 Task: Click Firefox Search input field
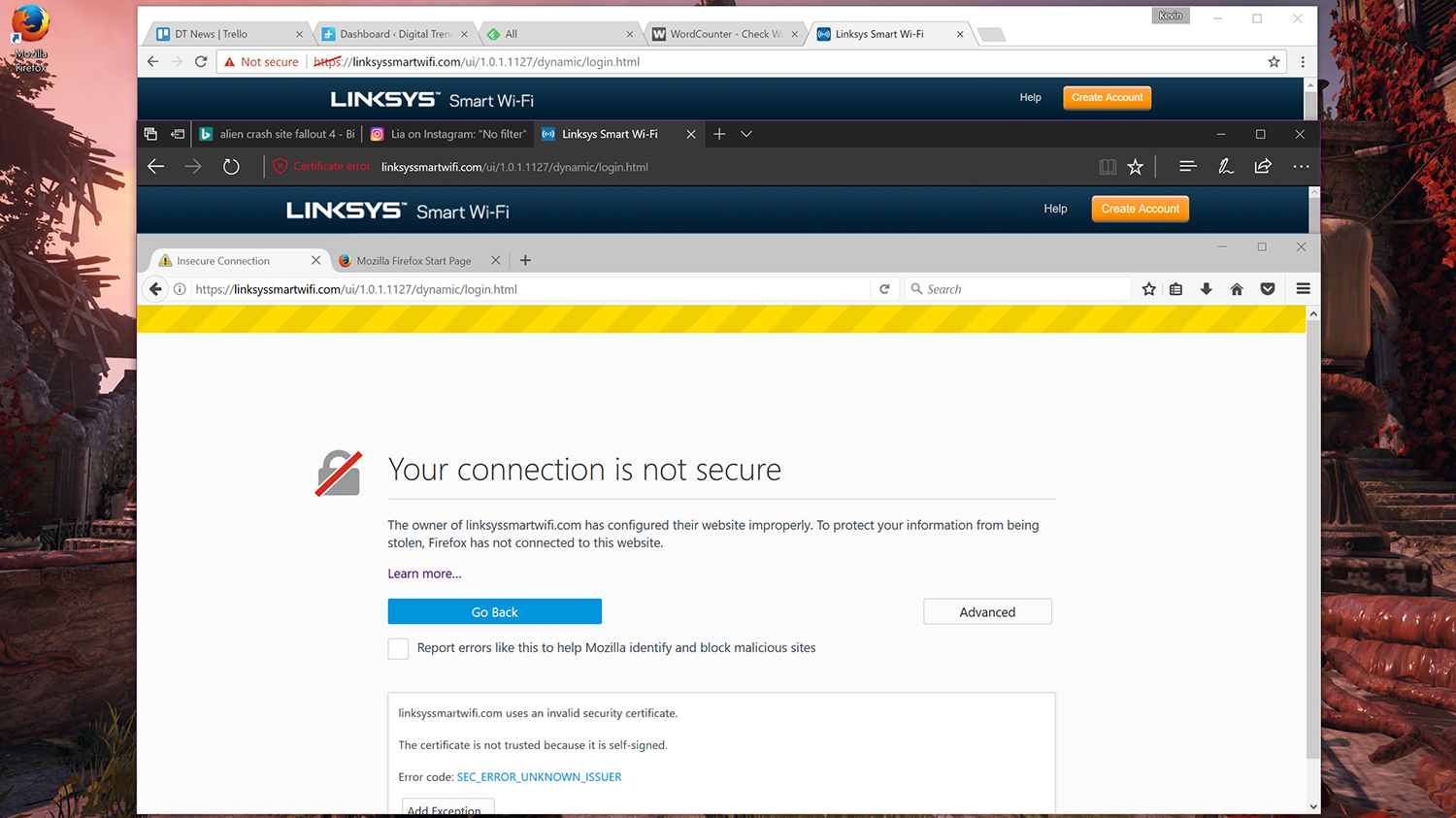1017,289
